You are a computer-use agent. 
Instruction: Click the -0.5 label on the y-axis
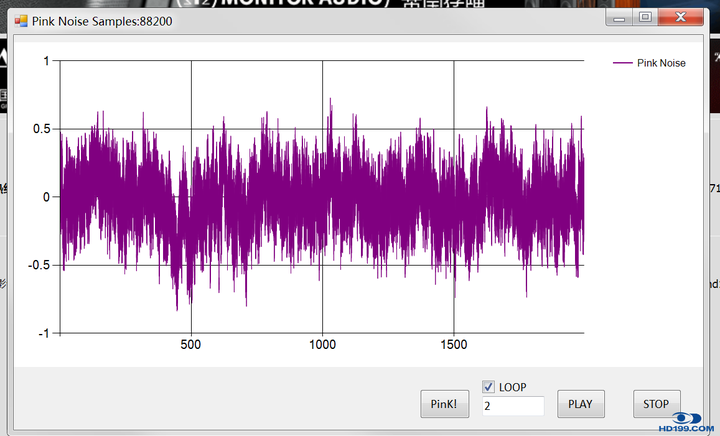[39, 265]
